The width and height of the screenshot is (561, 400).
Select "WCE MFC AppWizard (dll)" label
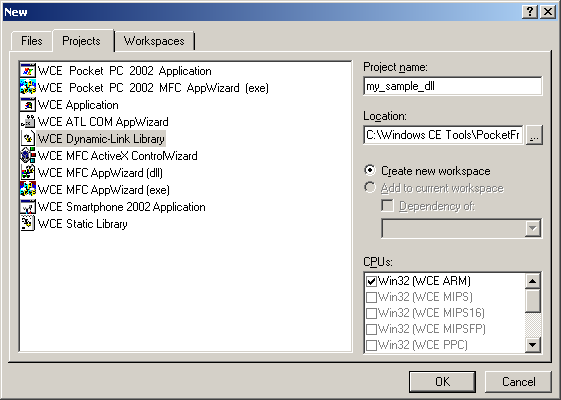click(x=100, y=173)
